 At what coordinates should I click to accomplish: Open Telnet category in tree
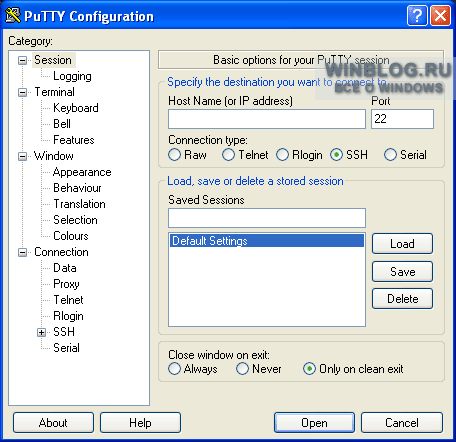[68, 300]
